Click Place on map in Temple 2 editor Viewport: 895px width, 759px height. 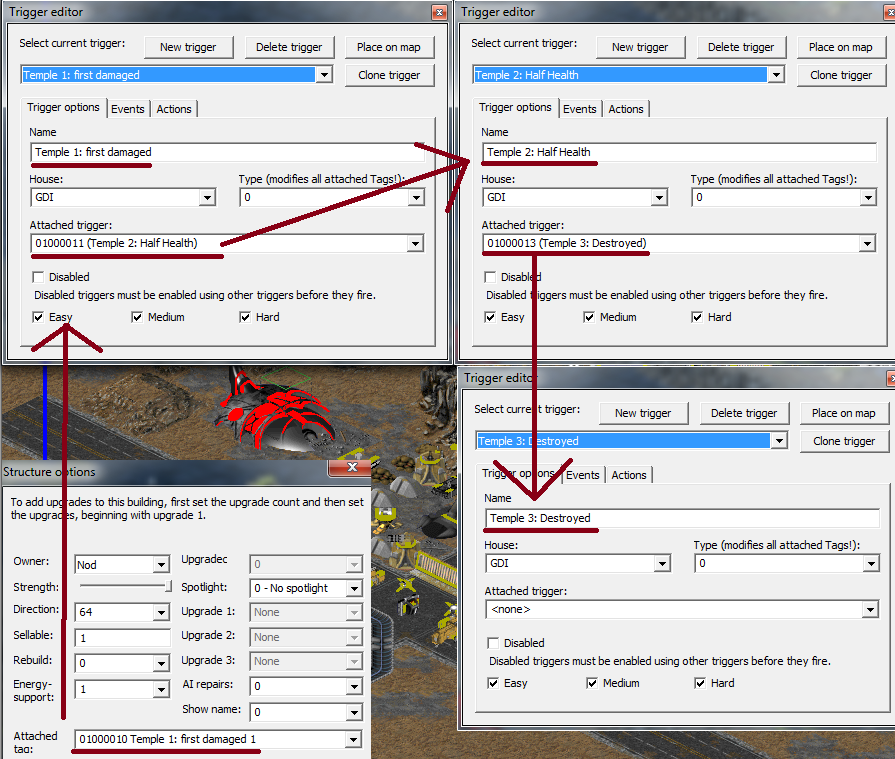[x=840, y=47]
